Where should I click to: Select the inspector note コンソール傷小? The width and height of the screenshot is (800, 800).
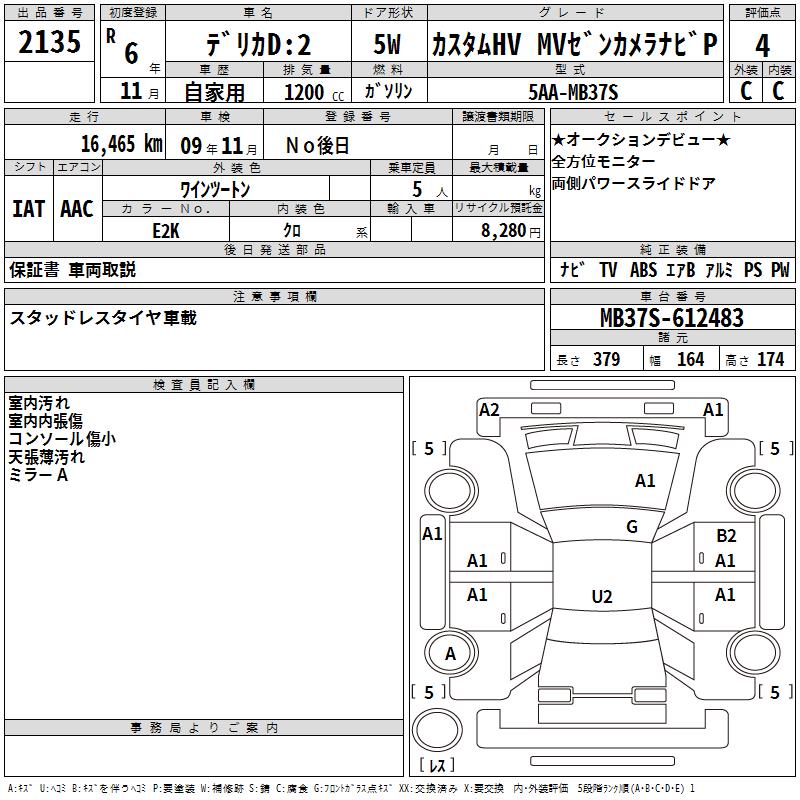(x=62, y=439)
